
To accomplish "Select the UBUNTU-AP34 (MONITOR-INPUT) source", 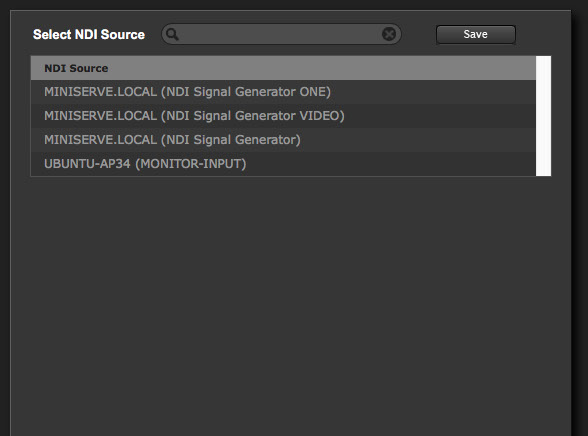I will coord(283,164).
